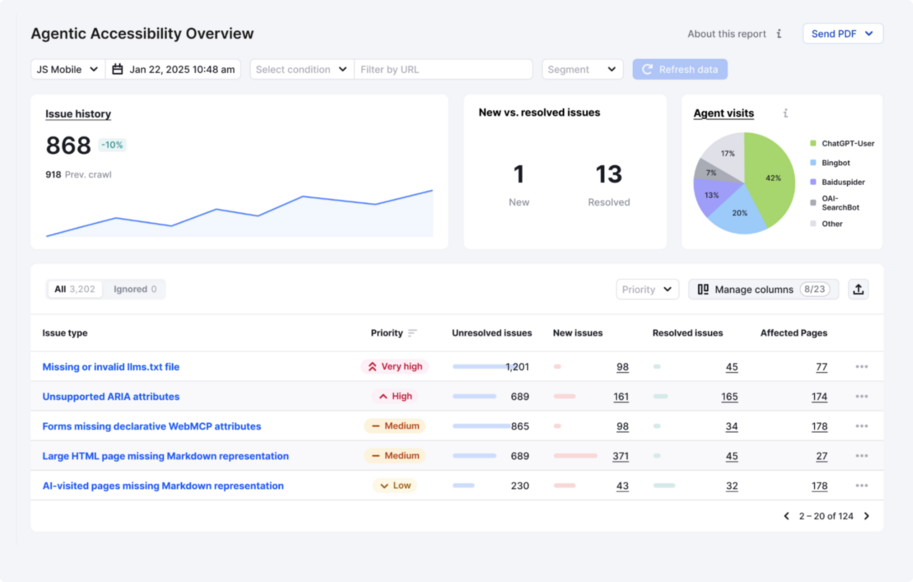Click the Very high priority badge
Screen dimensions: 913x582
coord(395,367)
